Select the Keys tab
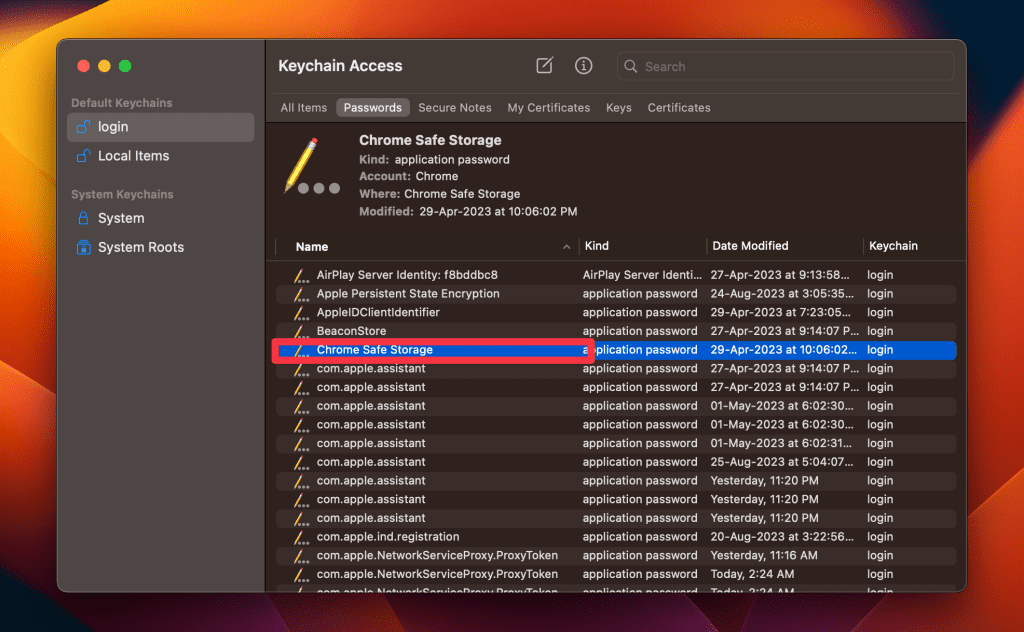This screenshot has height=632, width=1024. (618, 108)
